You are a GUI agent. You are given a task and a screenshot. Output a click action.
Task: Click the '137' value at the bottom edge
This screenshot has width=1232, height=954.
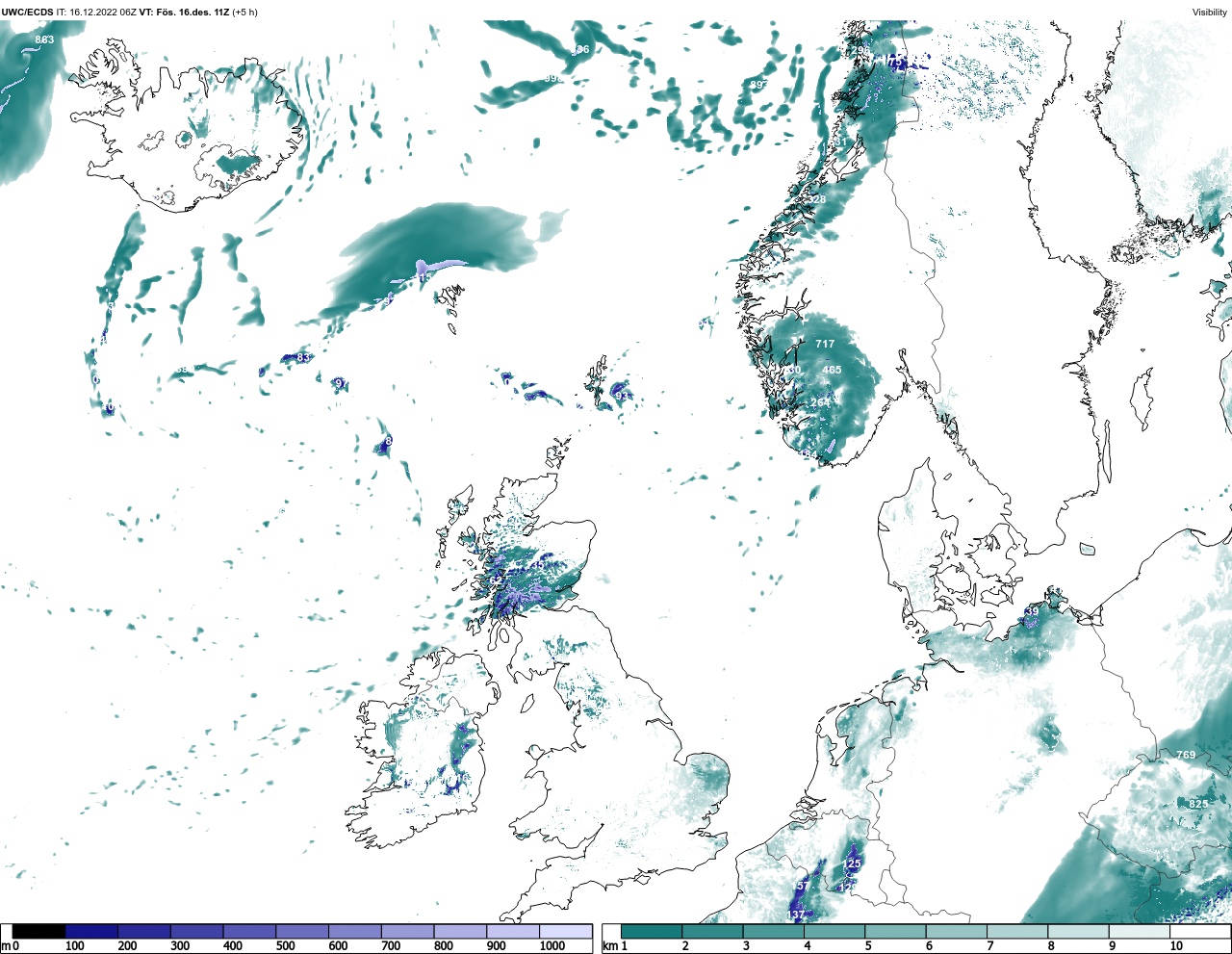796,915
